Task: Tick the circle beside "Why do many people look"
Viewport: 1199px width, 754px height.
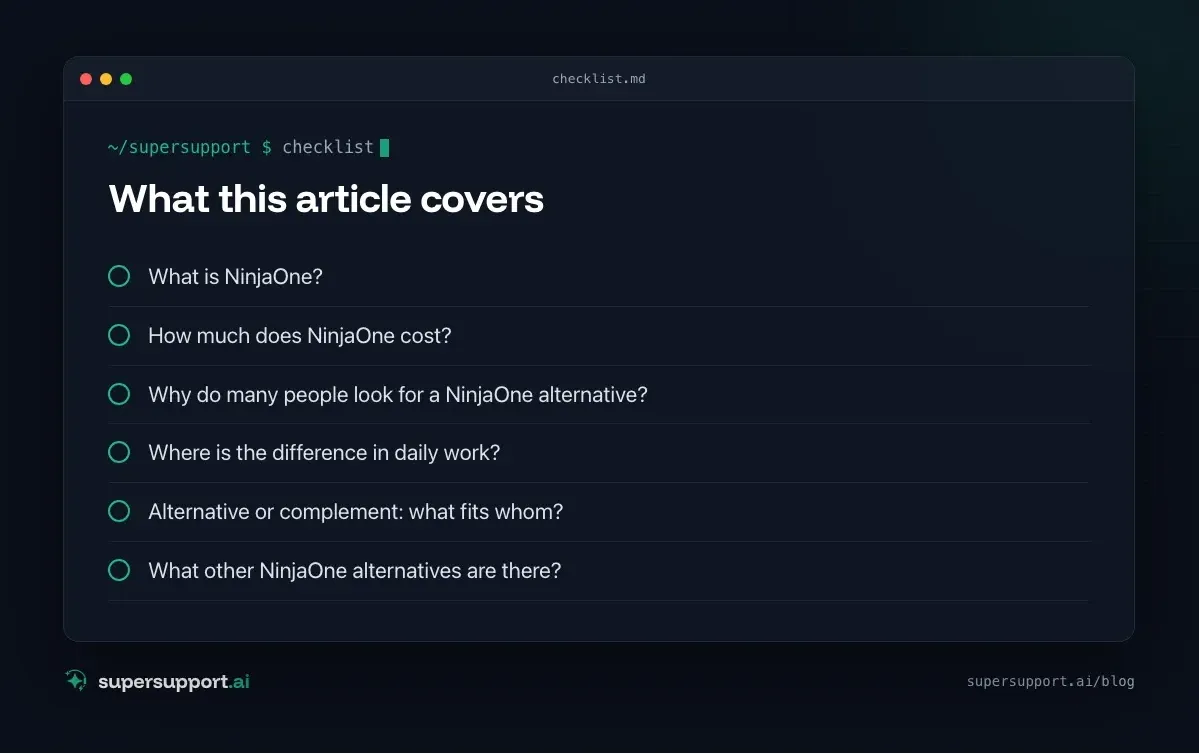Action: pyautogui.click(x=119, y=394)
